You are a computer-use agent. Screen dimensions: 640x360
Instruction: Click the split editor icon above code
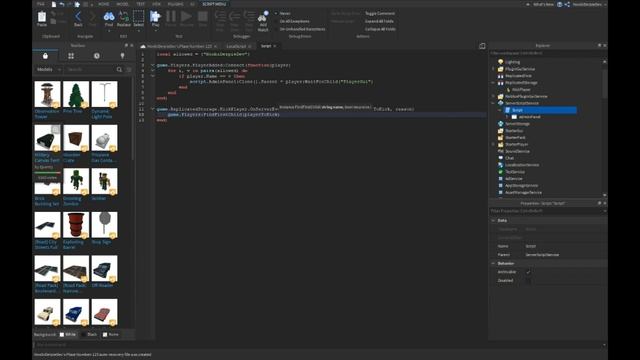click(482, 46)
